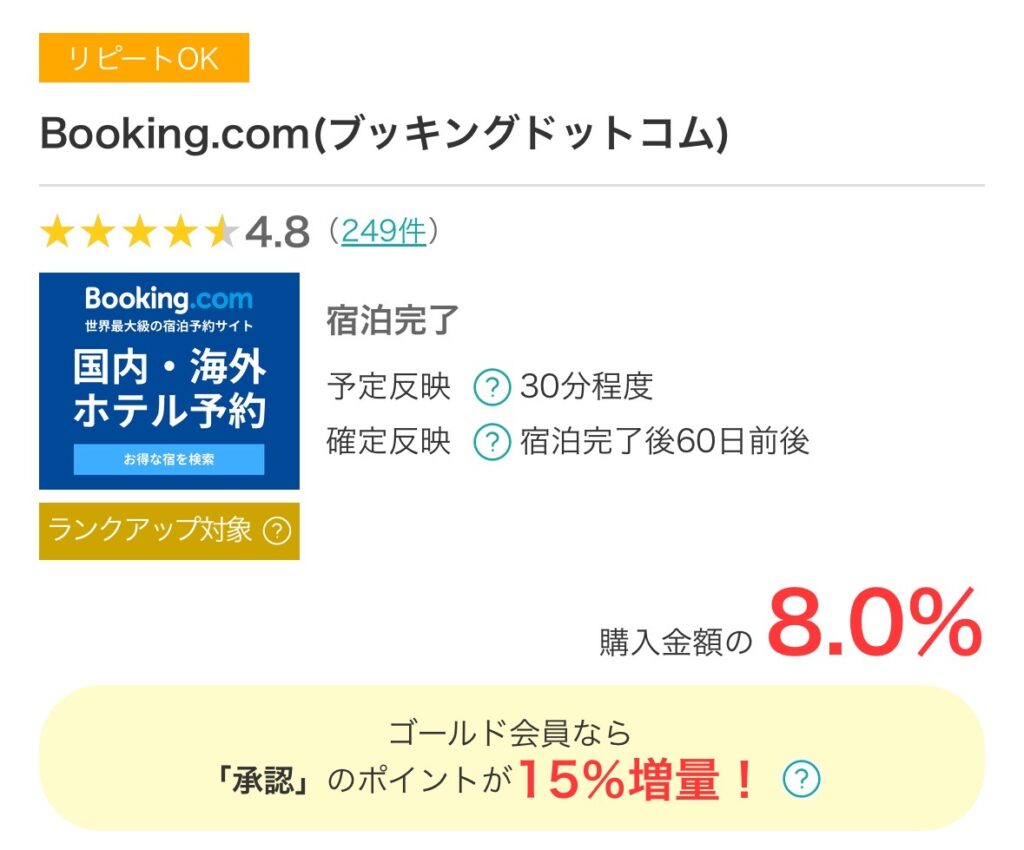Select the ランクアップ対象 gold label
Image resolution: width=1024 pixels, height=850 pixels.
tap(150, 530)
